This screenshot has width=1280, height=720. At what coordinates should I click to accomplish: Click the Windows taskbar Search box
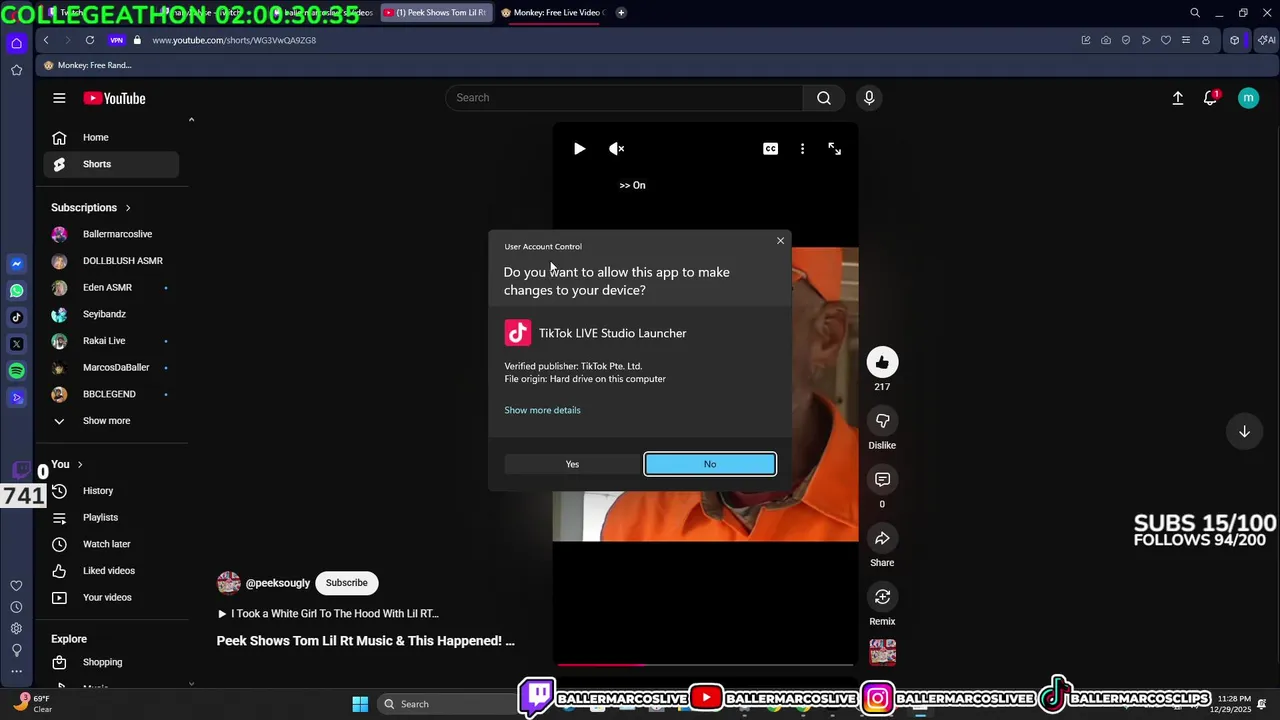coord(447,704)
